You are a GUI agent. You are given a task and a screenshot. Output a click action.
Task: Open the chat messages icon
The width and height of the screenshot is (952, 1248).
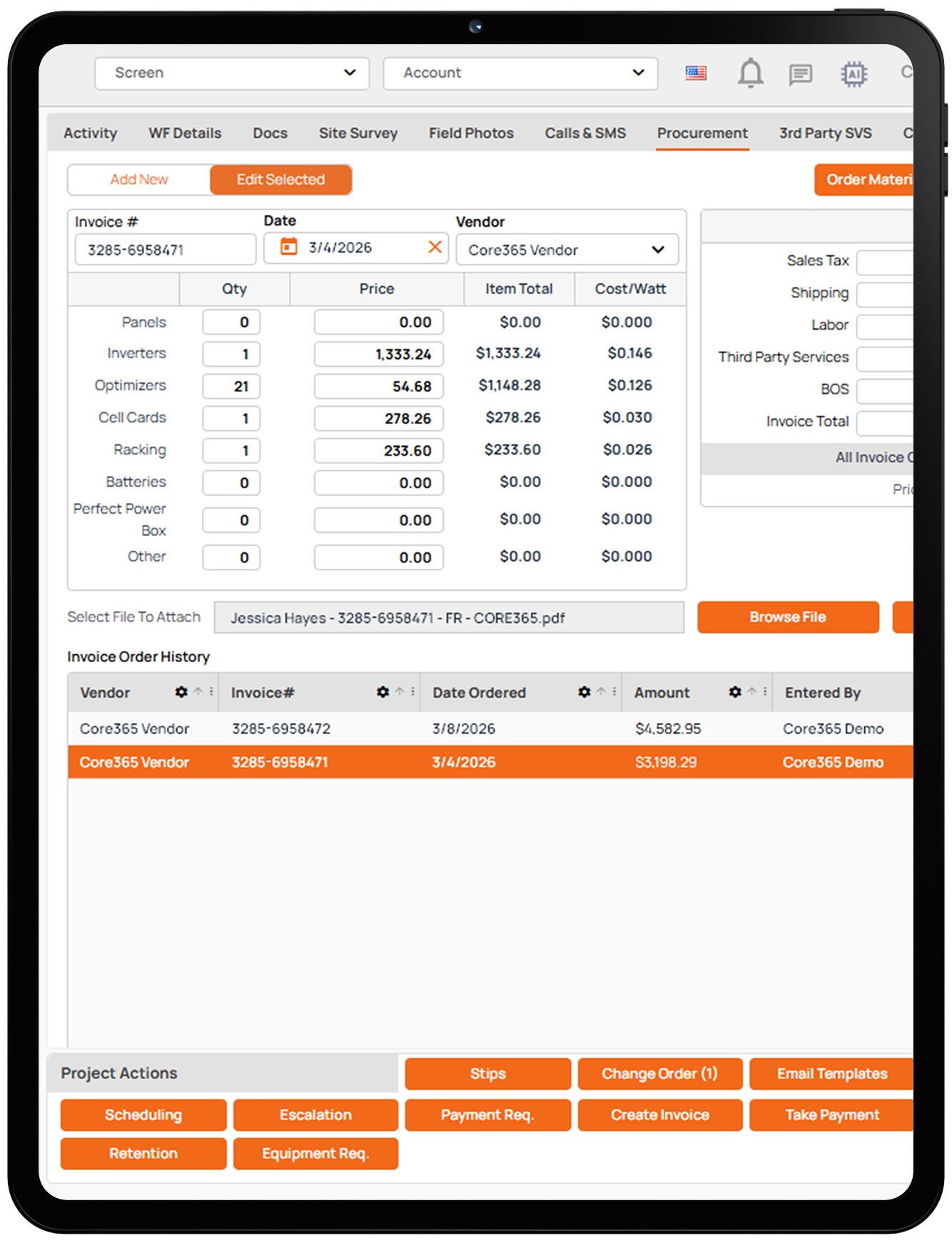tap(801, 73)
